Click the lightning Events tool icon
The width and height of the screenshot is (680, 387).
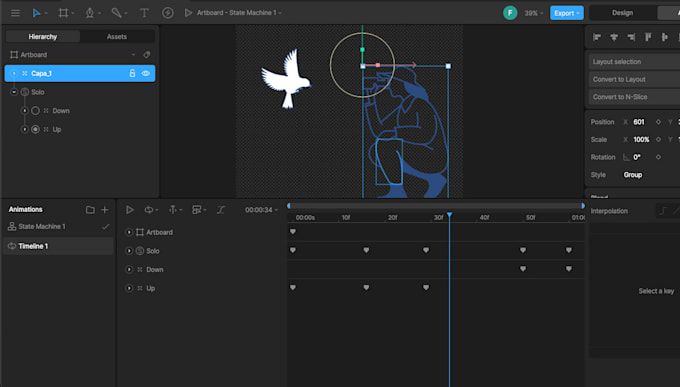point(168,13)
